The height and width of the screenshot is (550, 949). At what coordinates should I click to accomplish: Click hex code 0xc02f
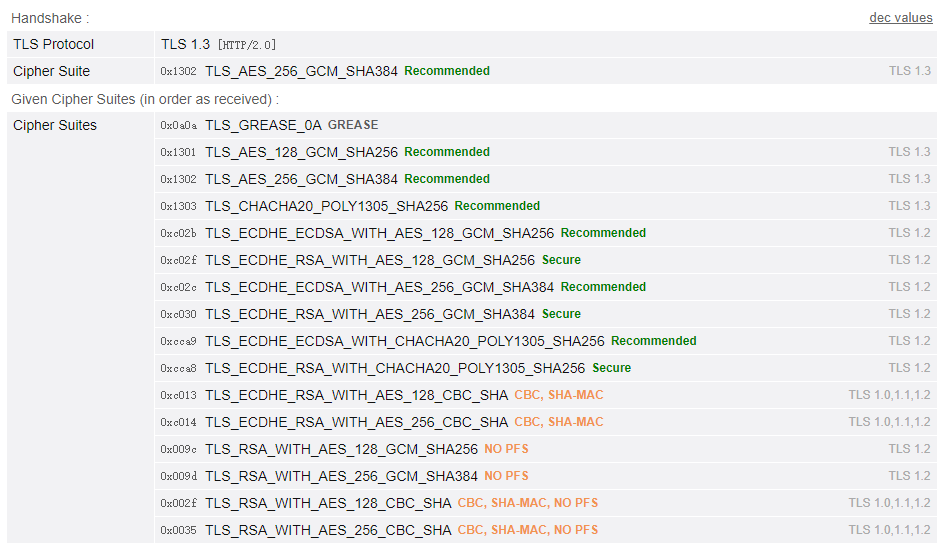(179, 260)
